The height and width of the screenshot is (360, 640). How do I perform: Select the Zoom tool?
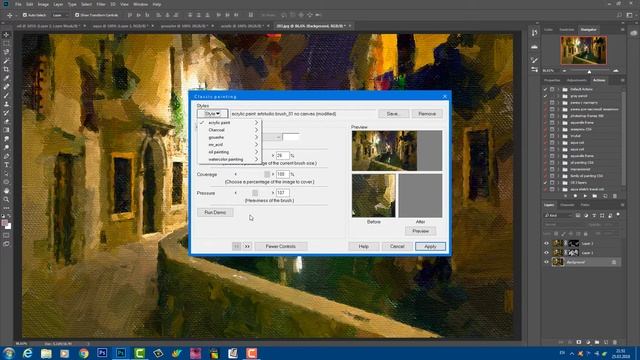tap(6, 199)
